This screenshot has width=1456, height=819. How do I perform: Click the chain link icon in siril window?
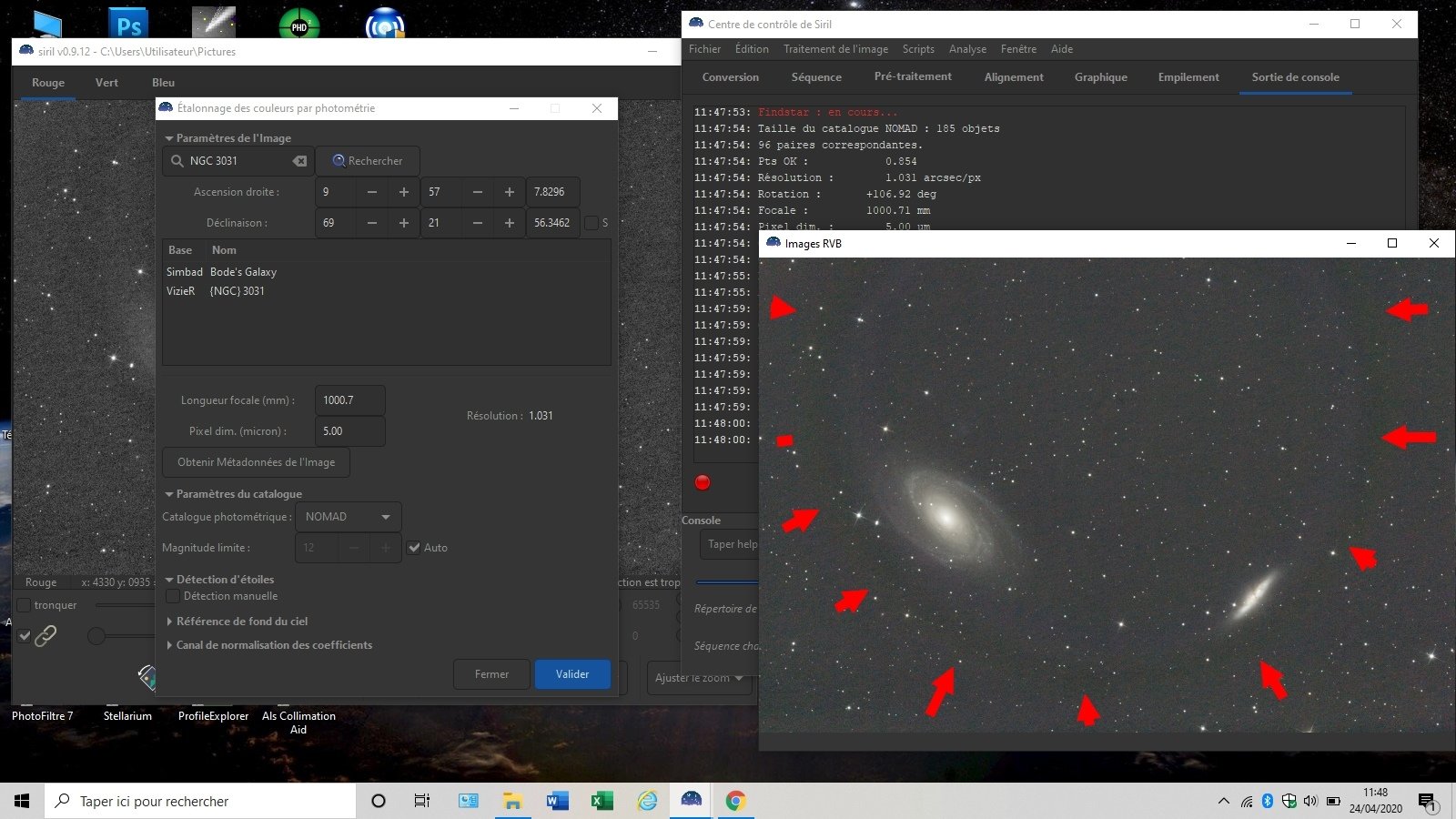click(45, 635)
